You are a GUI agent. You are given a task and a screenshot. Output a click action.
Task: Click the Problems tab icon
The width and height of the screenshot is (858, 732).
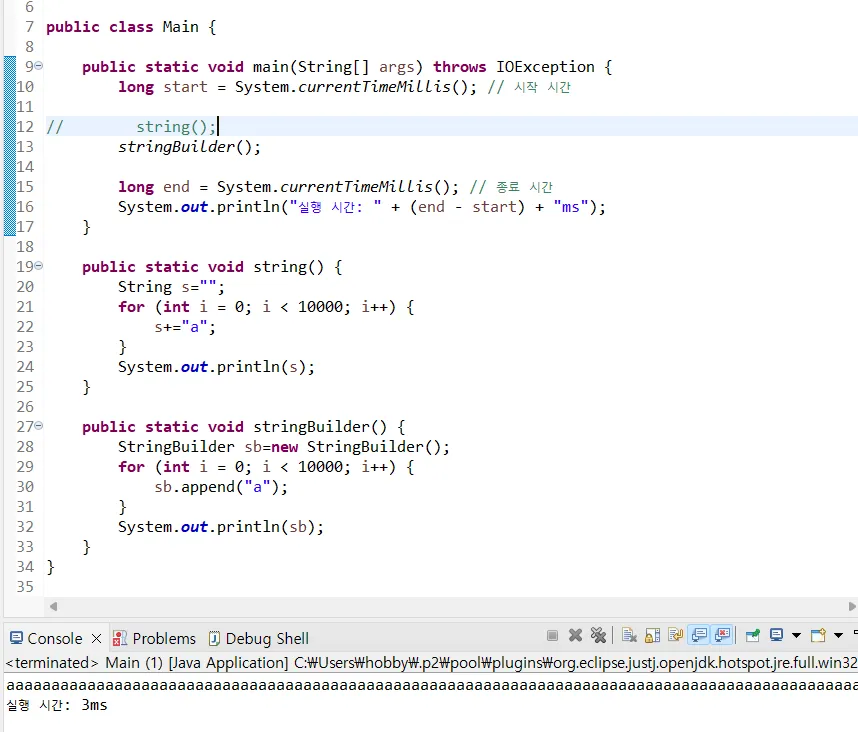(x=120, y=638)
